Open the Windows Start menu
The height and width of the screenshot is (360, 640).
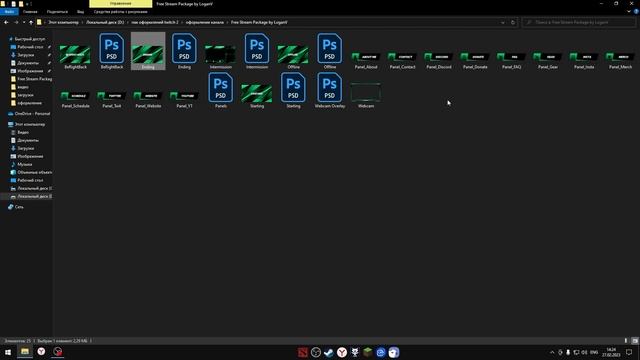[x=8, y=352]
